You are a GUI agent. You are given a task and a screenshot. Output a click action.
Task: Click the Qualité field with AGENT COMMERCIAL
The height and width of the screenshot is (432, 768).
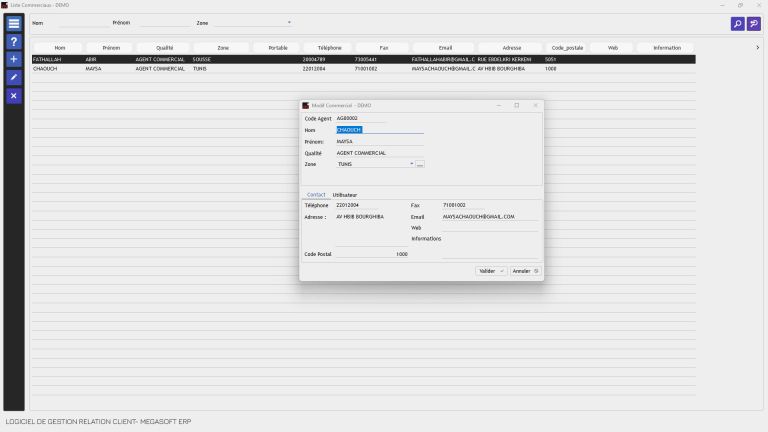click(x=380, y=153)
